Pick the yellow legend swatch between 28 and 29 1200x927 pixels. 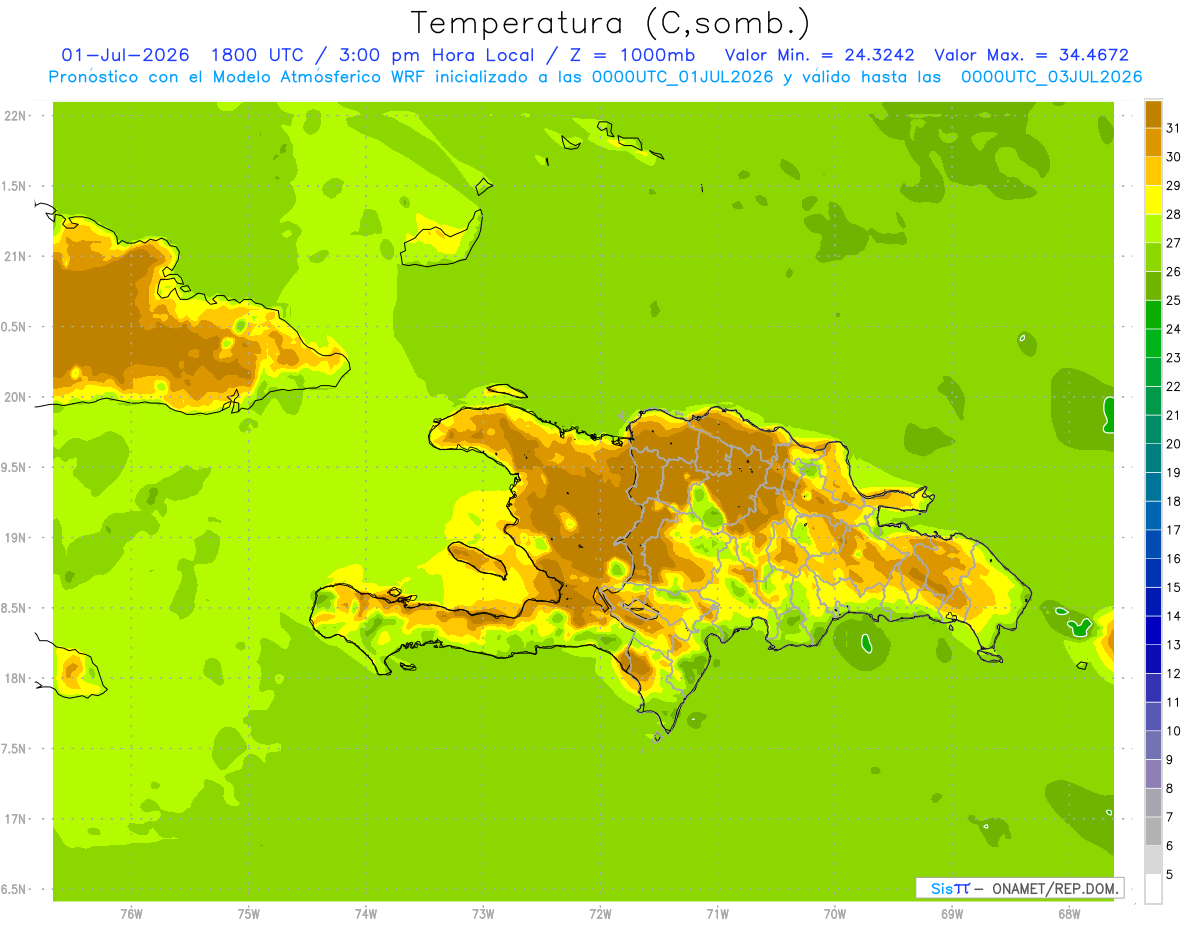tap(1153, 201)
